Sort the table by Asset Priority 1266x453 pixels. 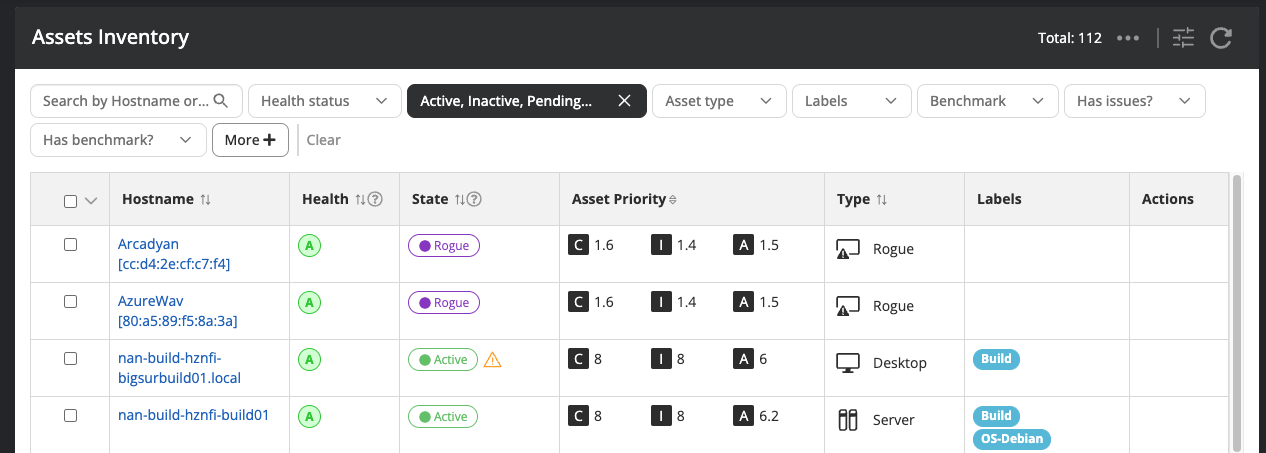click(x=673, y=200)
